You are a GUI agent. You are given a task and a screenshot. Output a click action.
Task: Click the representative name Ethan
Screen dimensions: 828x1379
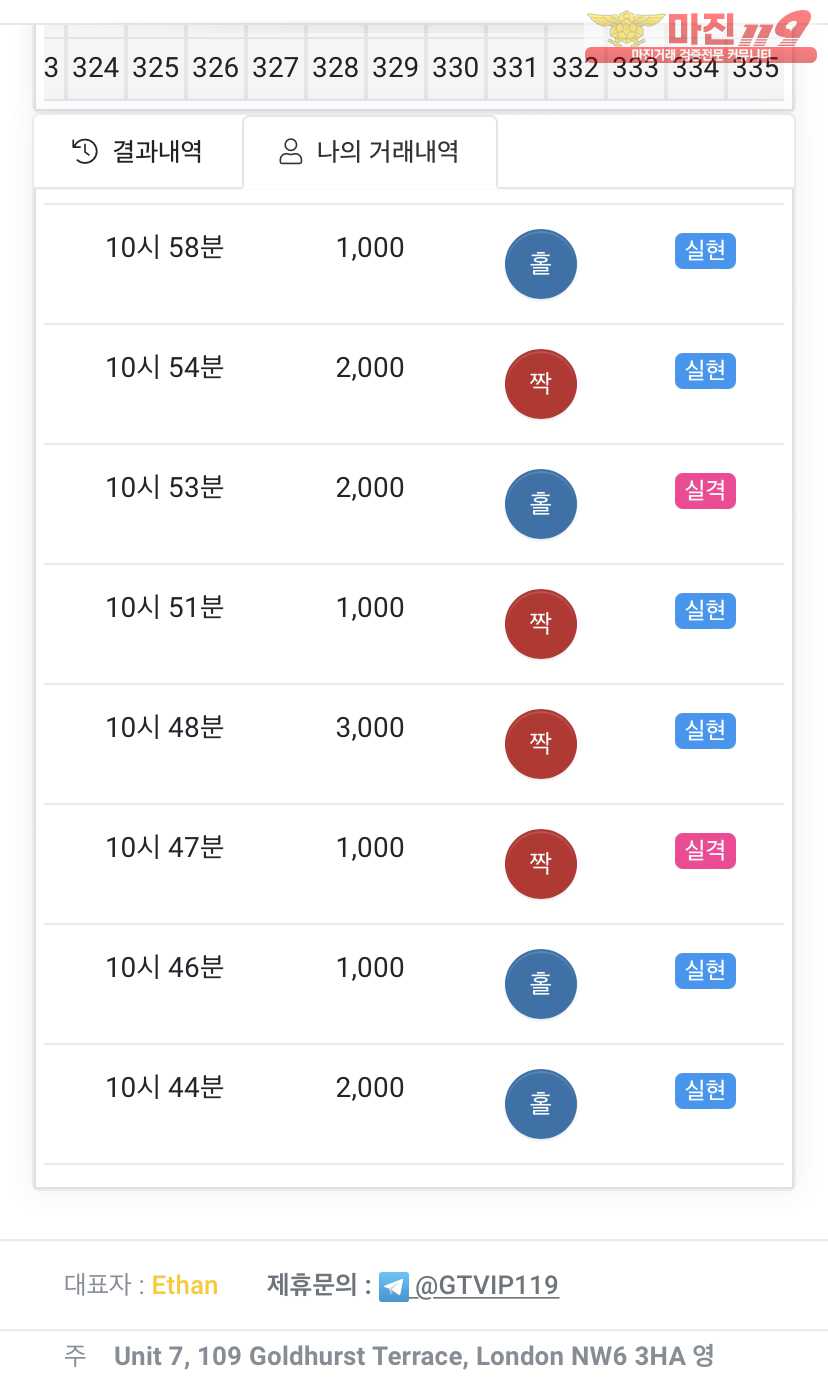pyautogui.click(x=185, y=1285)
